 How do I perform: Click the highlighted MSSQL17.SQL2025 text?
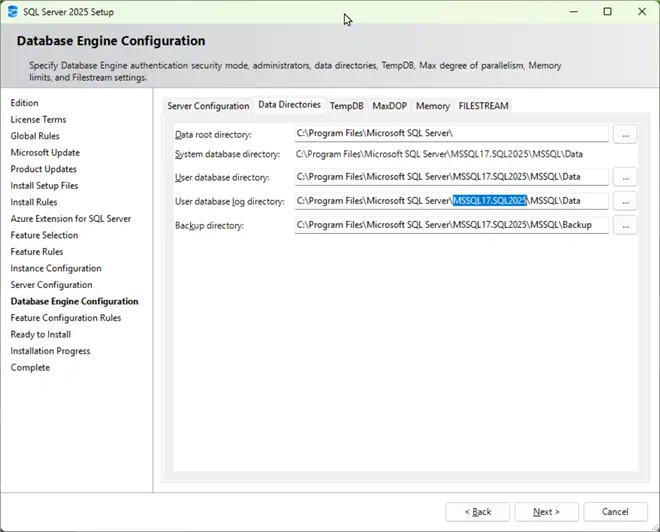pos(490,201)
